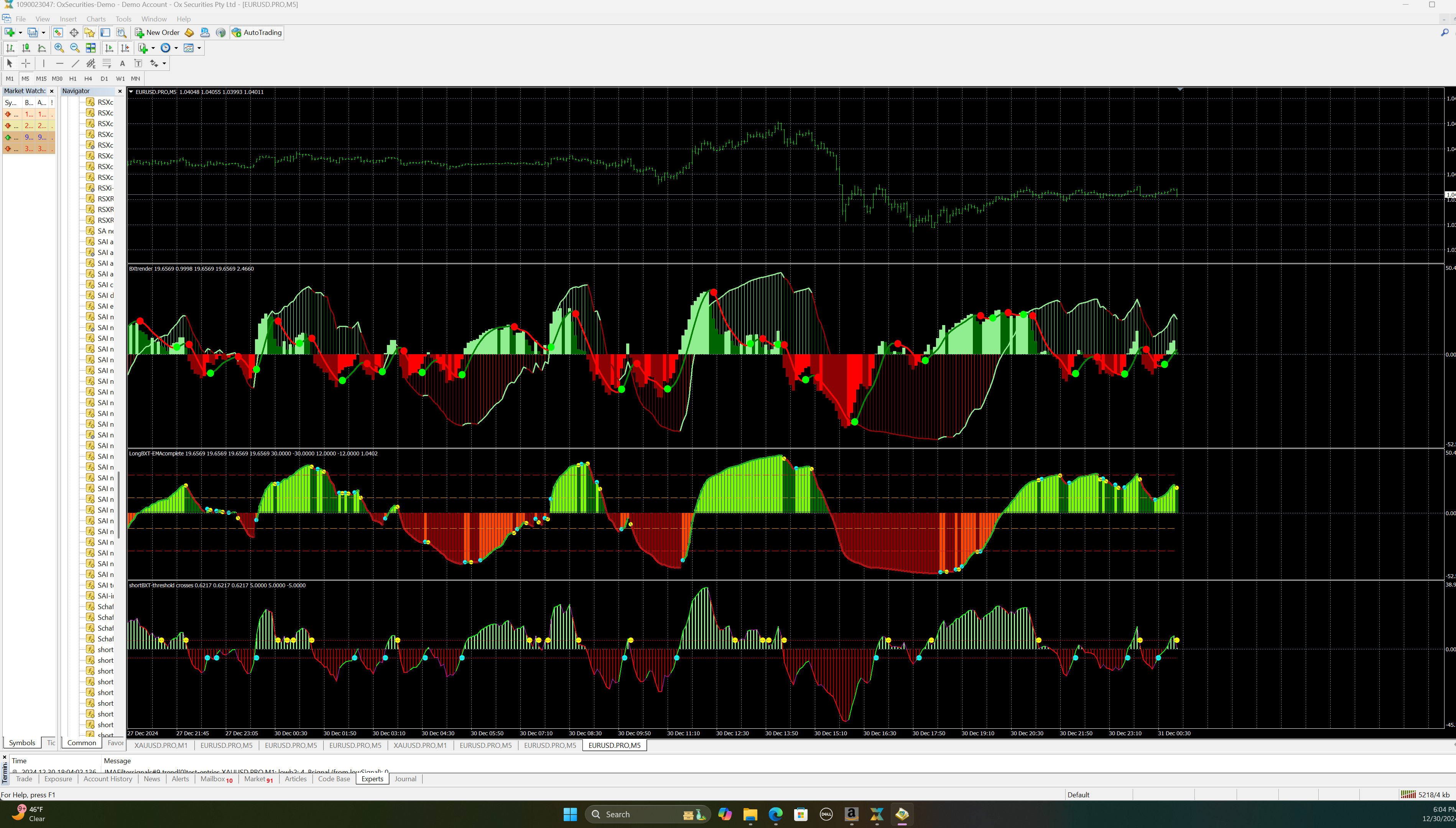Choose the candlestick chart type icon
The width and height of the screenshot is (1456, 828).
[26, 48]
